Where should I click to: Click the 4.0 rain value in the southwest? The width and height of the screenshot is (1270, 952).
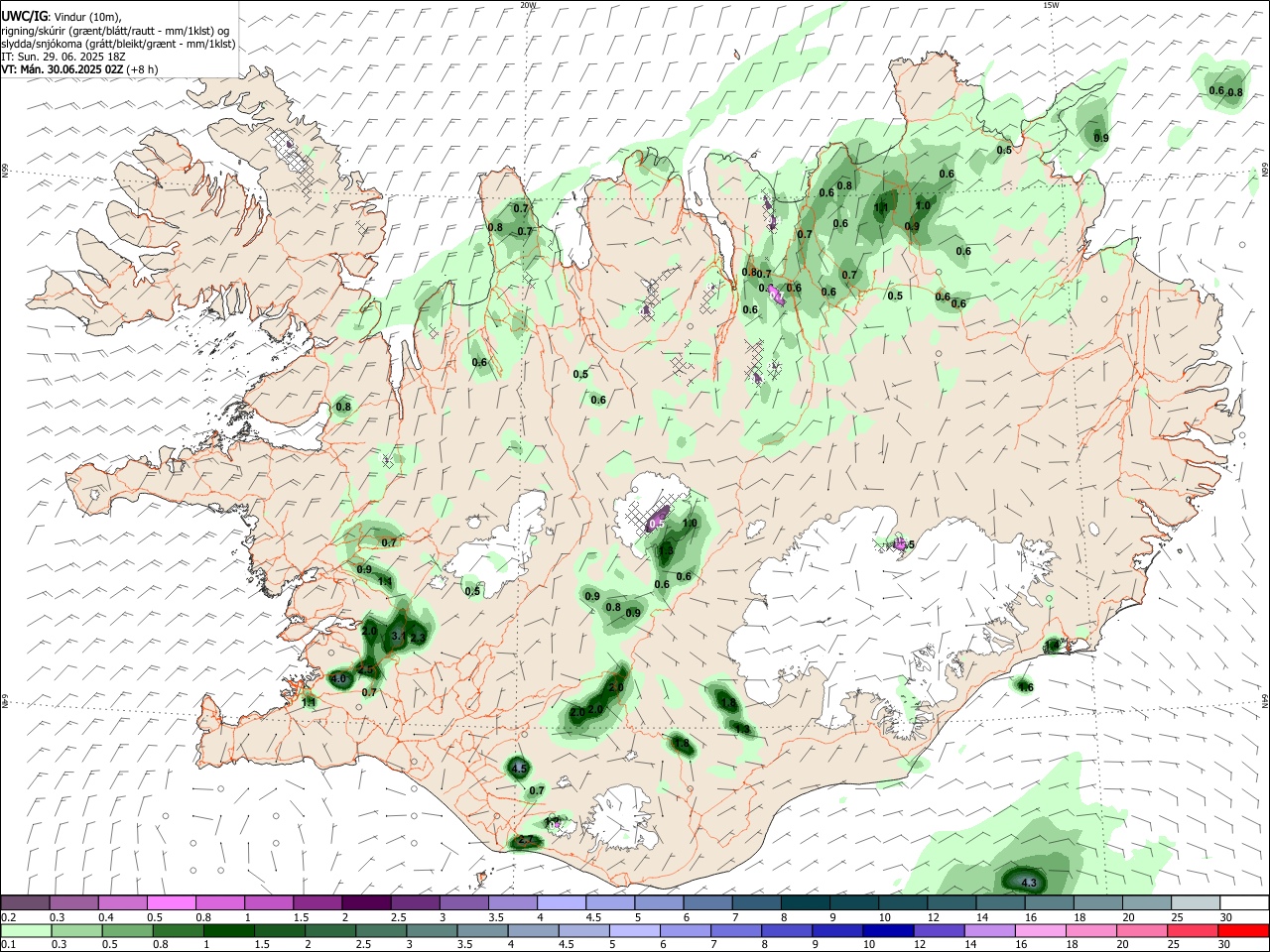click(338, 679)
